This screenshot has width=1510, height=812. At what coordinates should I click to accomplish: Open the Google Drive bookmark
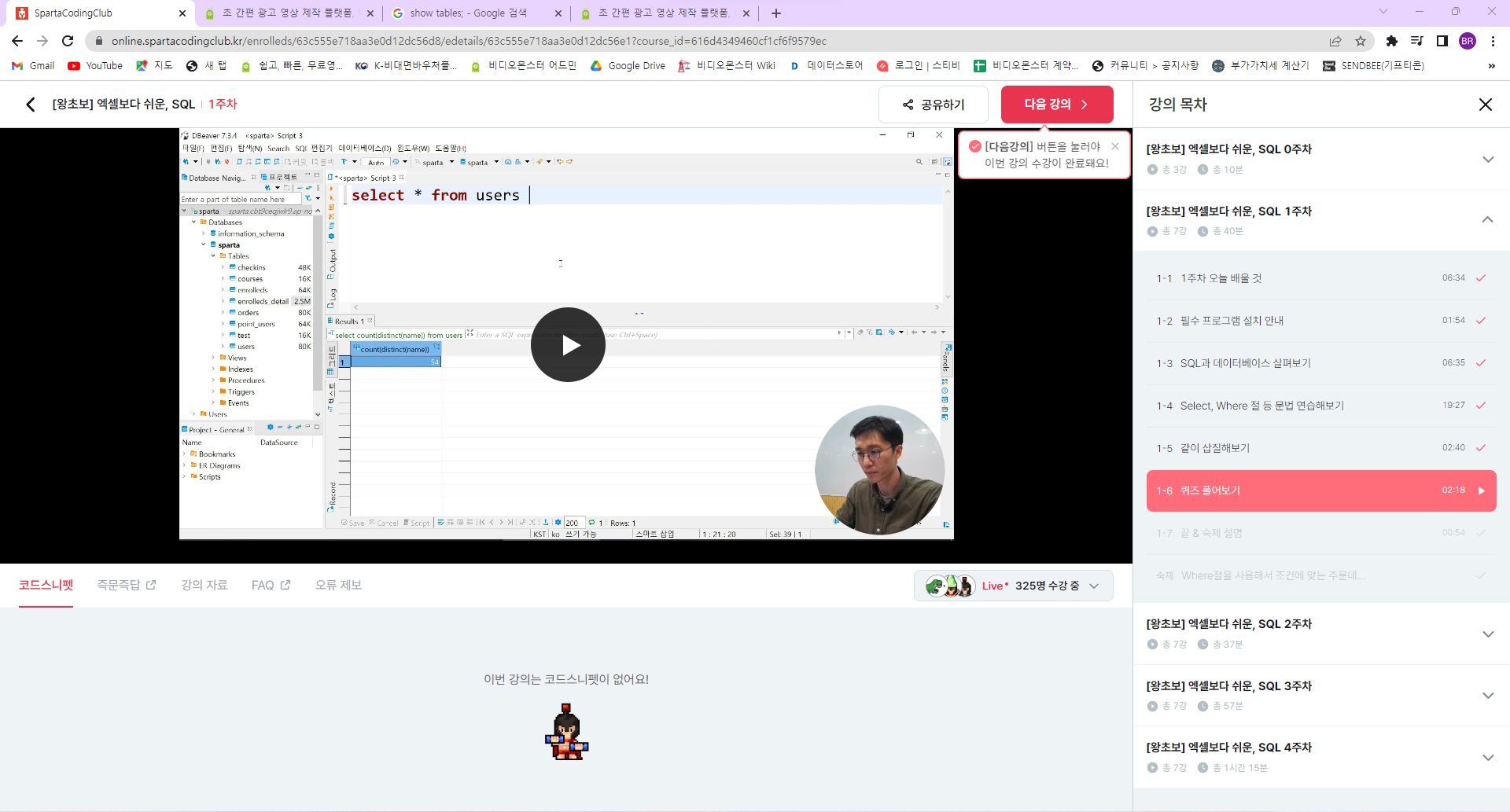628,66
